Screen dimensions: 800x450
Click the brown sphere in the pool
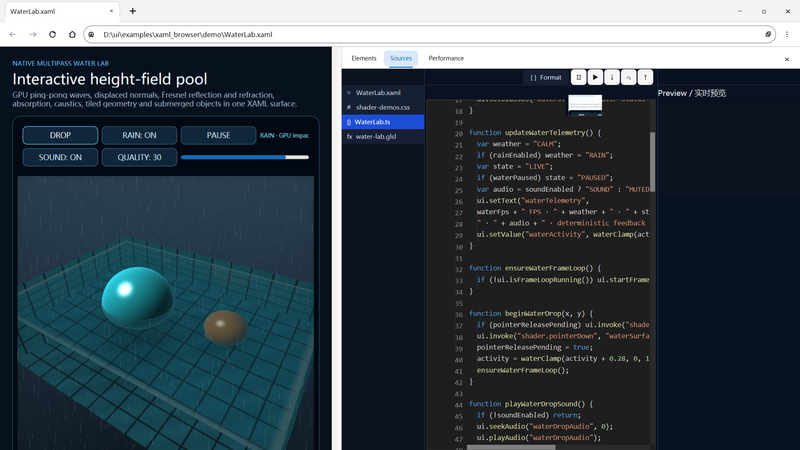tap(226, 328)
